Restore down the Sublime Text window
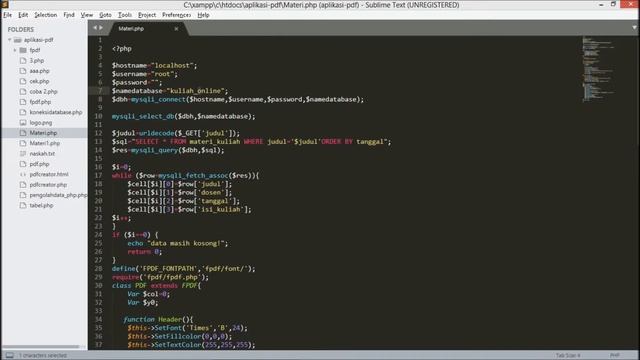The image size is (640, 360). (x=613, y=4)
